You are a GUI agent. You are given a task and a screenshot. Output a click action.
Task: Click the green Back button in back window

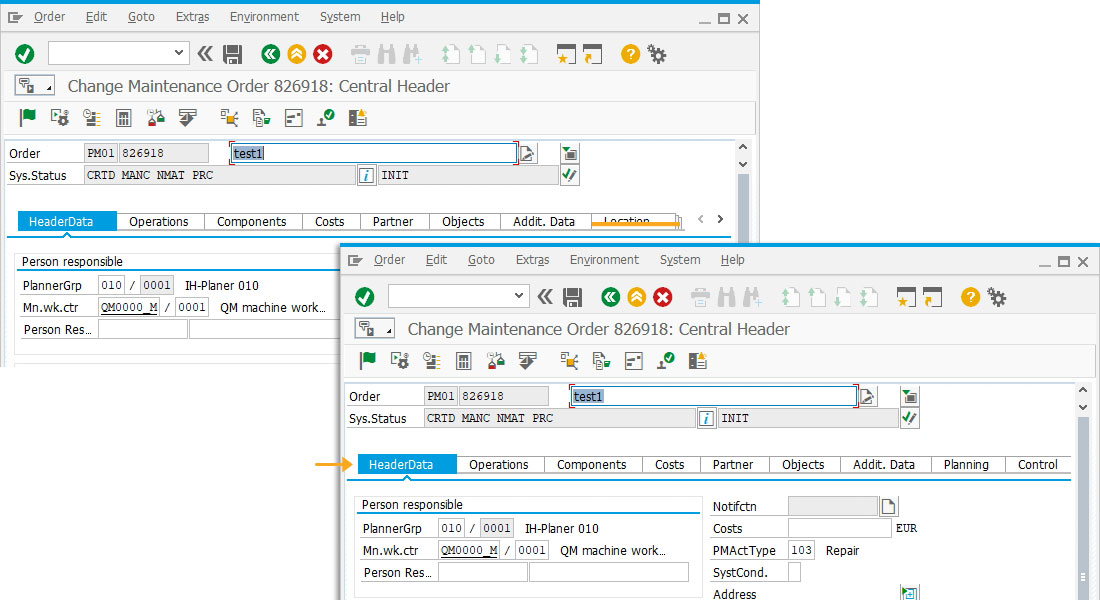tap(270, 54)
